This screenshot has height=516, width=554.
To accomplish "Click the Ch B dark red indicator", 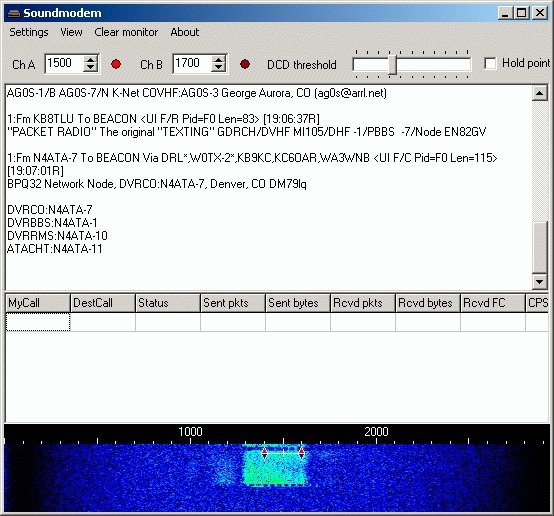I will click(245, 64).
